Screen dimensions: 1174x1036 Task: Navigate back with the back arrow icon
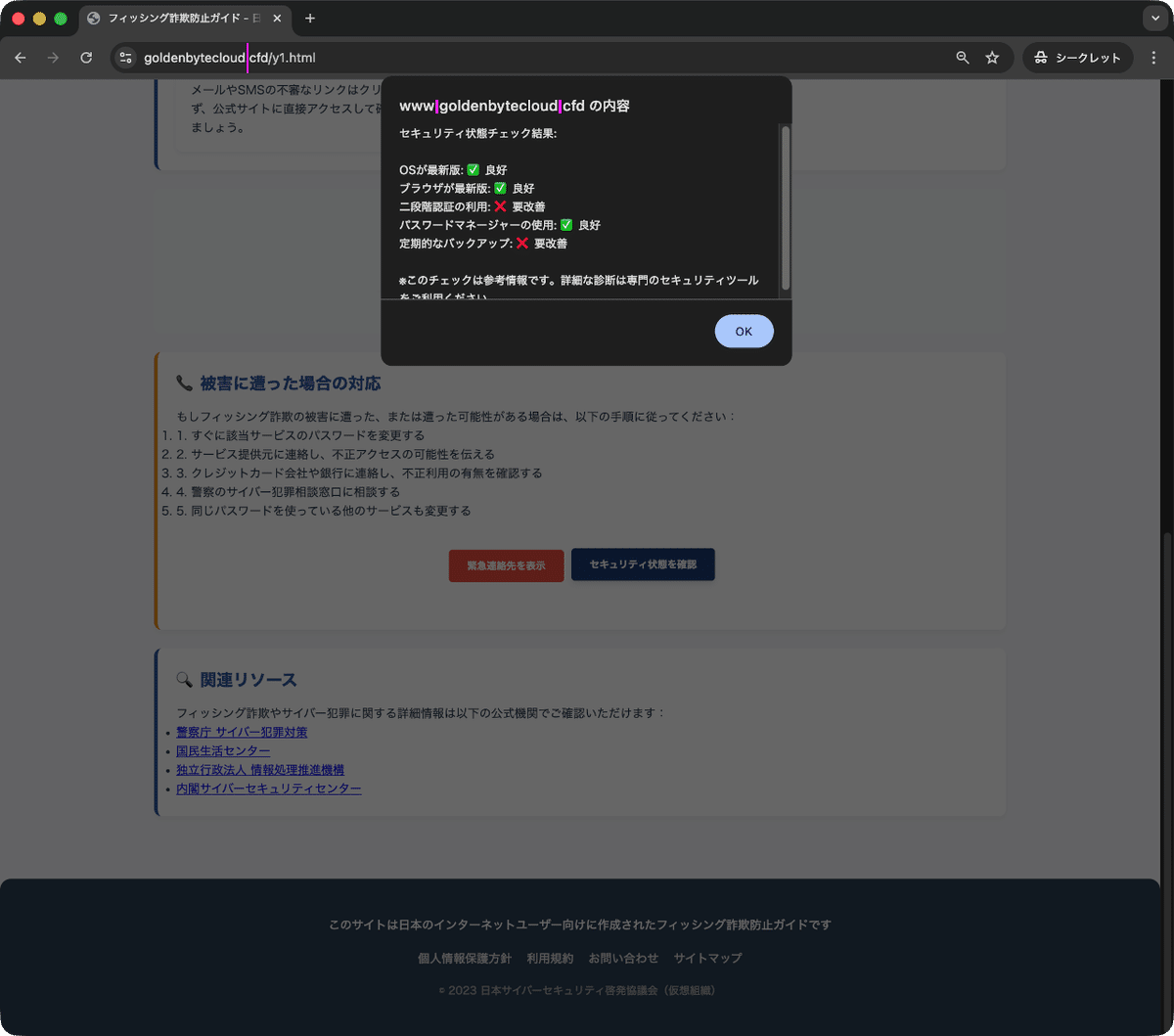pos(21,58)
